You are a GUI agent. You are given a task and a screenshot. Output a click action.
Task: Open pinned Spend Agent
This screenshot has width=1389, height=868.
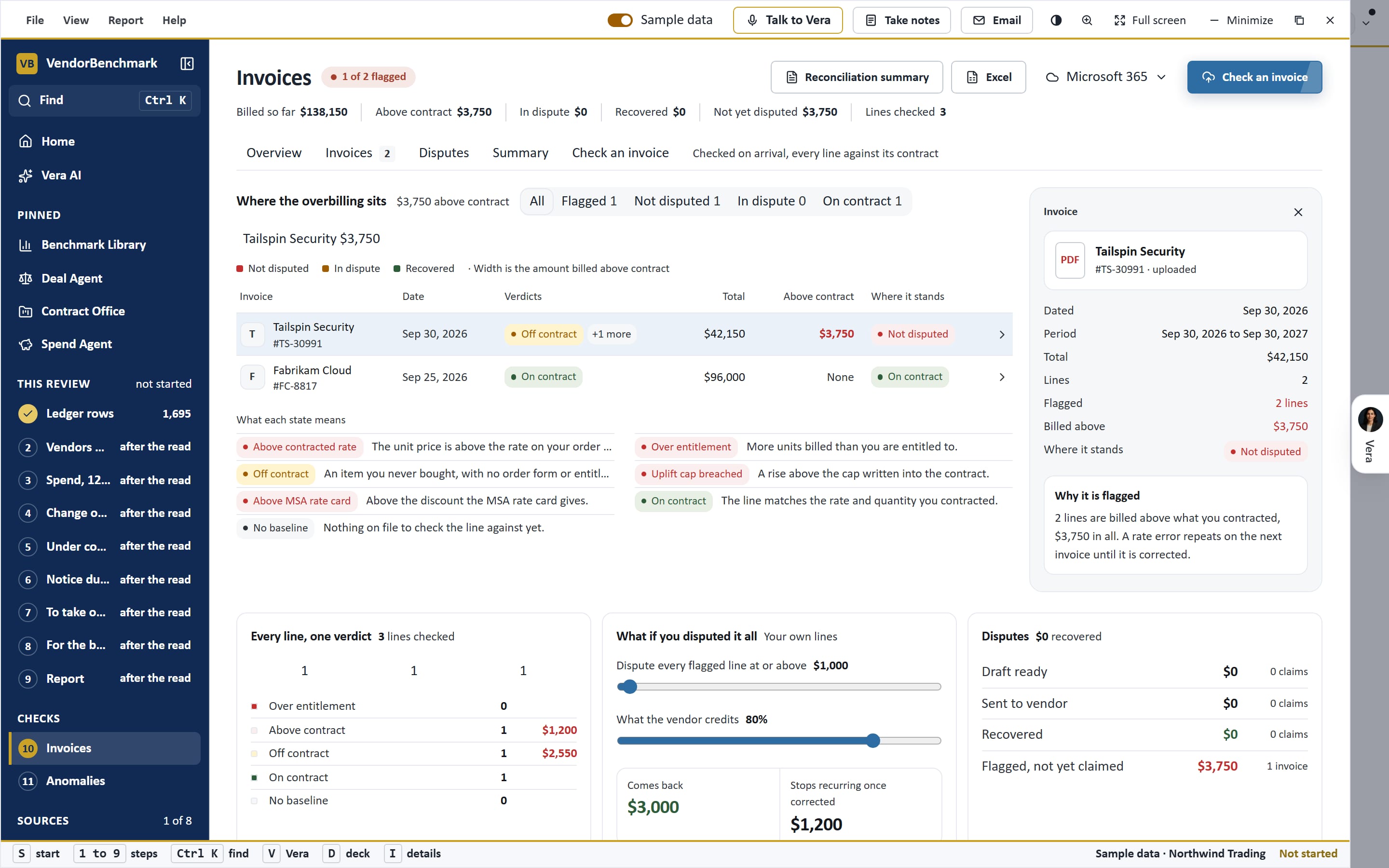pyautogui.click(x=105, y=344)
